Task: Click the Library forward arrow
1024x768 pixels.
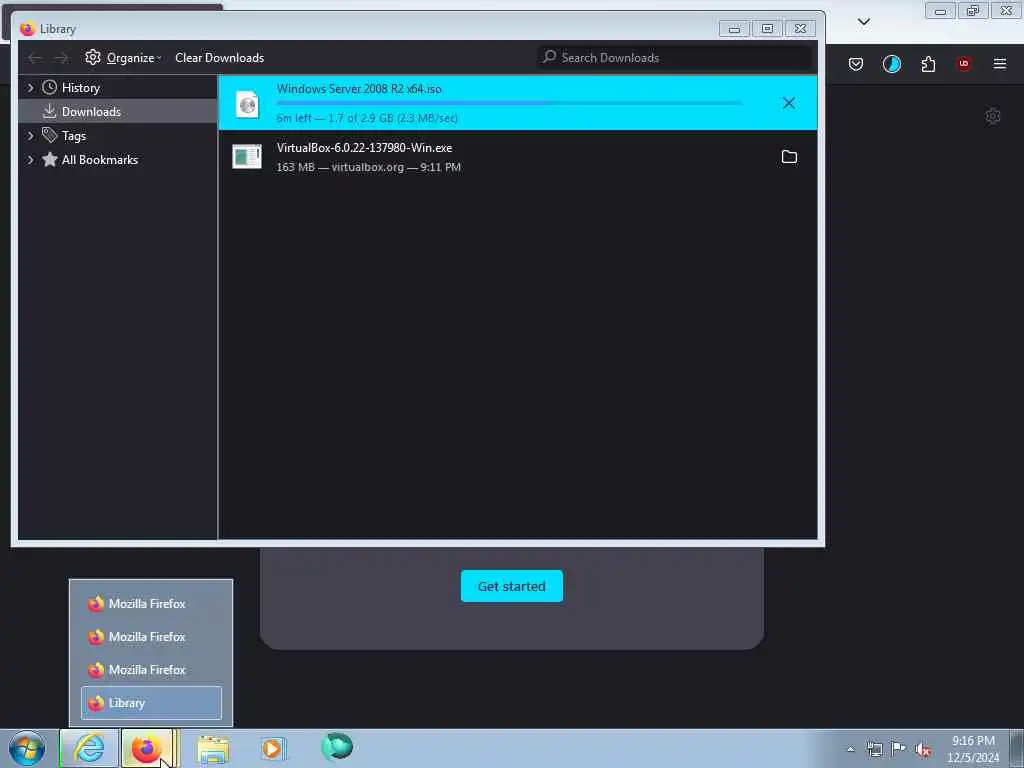Action: [61, 58]
